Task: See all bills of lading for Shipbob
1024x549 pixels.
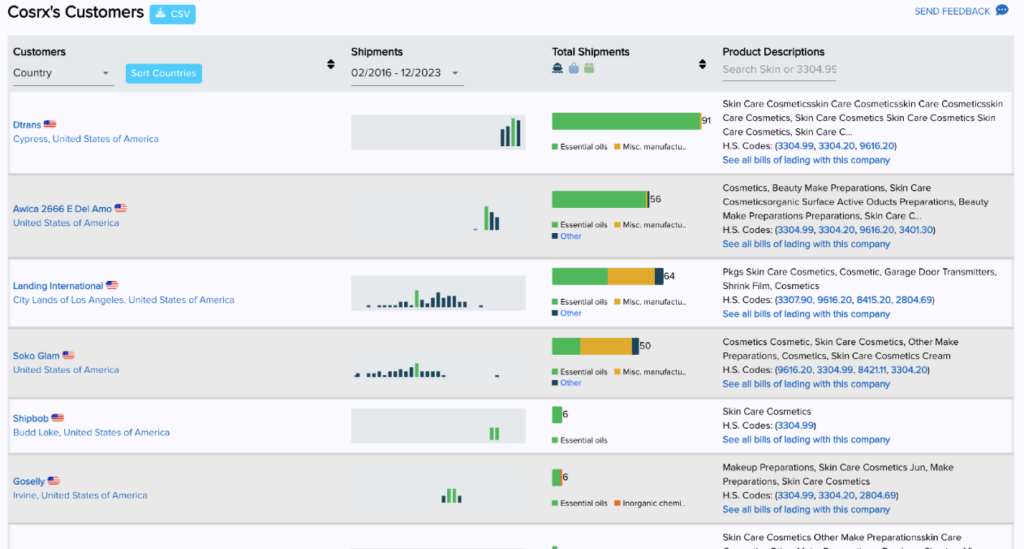Action: coord(806,440)
